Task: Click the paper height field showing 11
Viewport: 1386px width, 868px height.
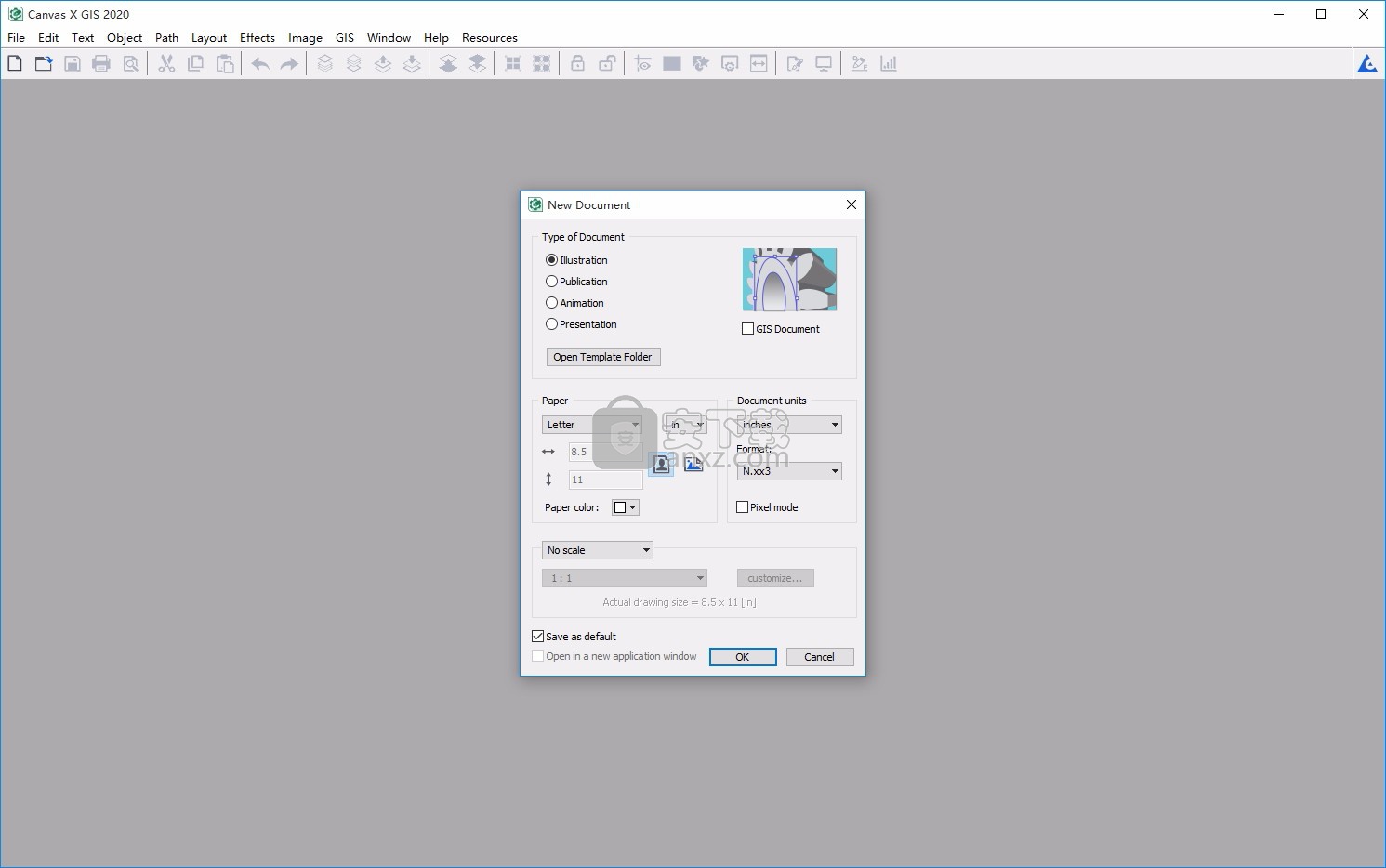Action: click(605, 480)
